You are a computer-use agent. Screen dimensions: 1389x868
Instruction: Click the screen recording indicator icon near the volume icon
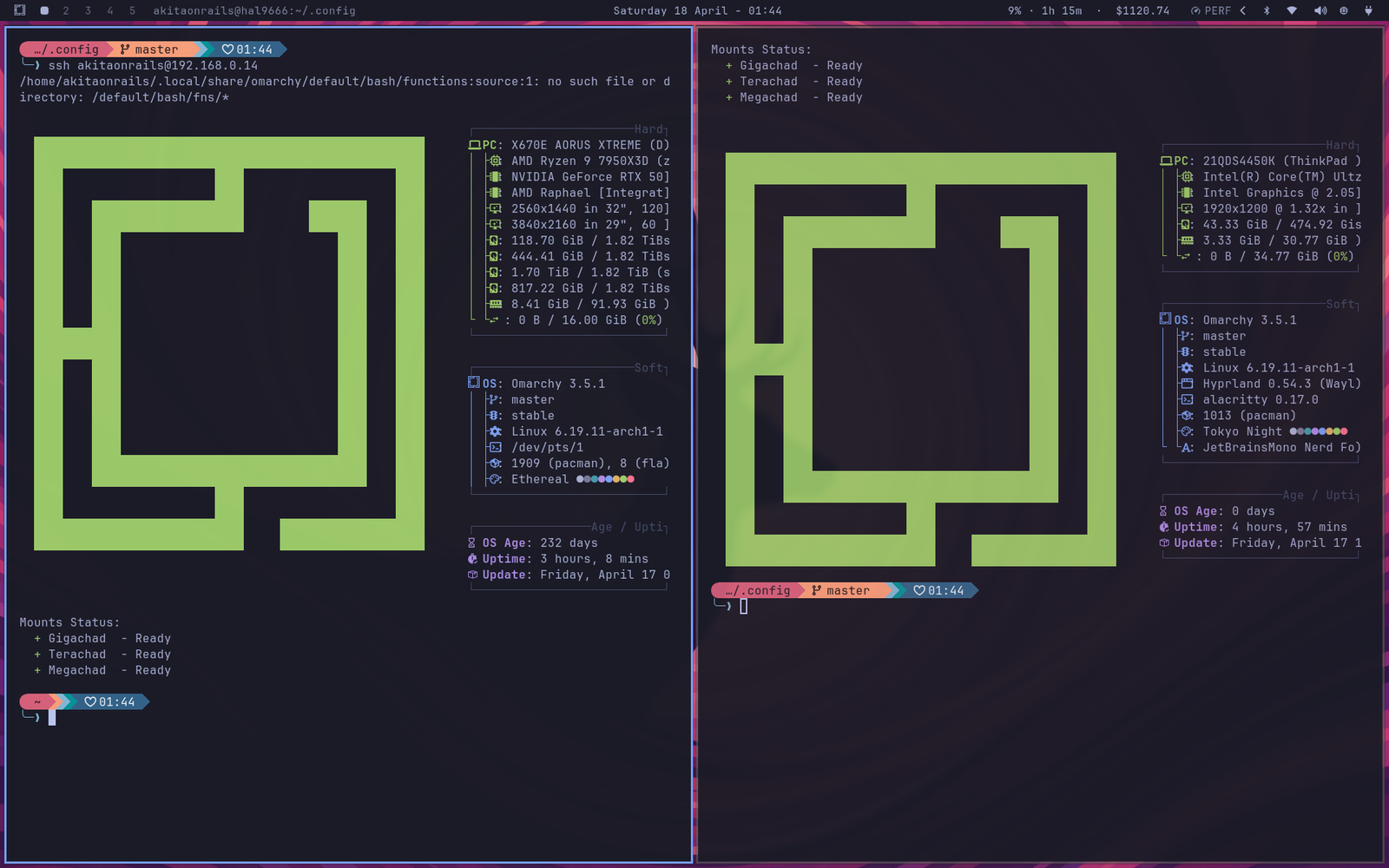[1345, 11]
